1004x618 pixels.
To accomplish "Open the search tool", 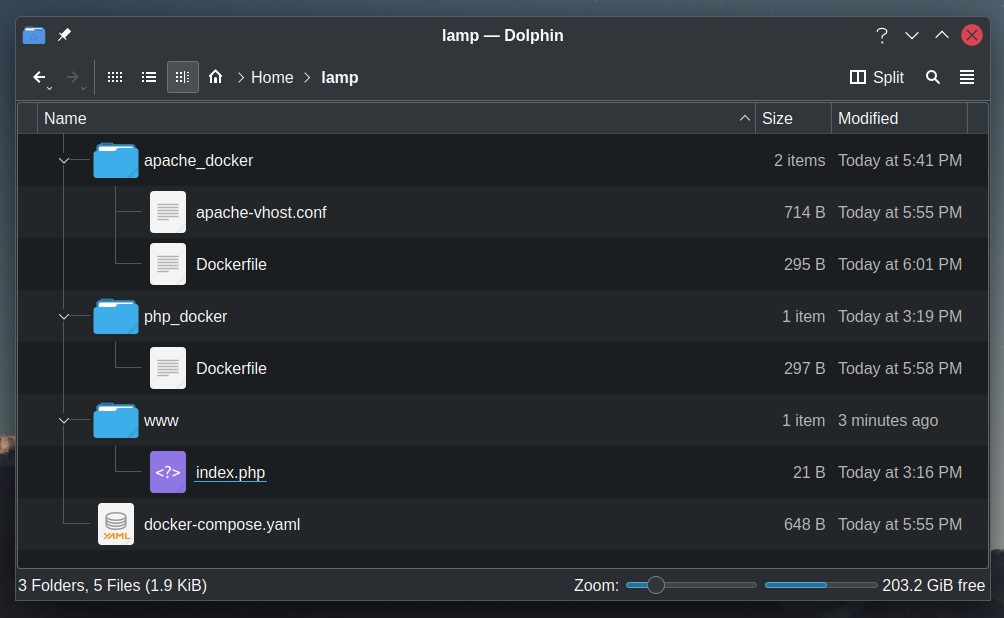I will [933, 77].
